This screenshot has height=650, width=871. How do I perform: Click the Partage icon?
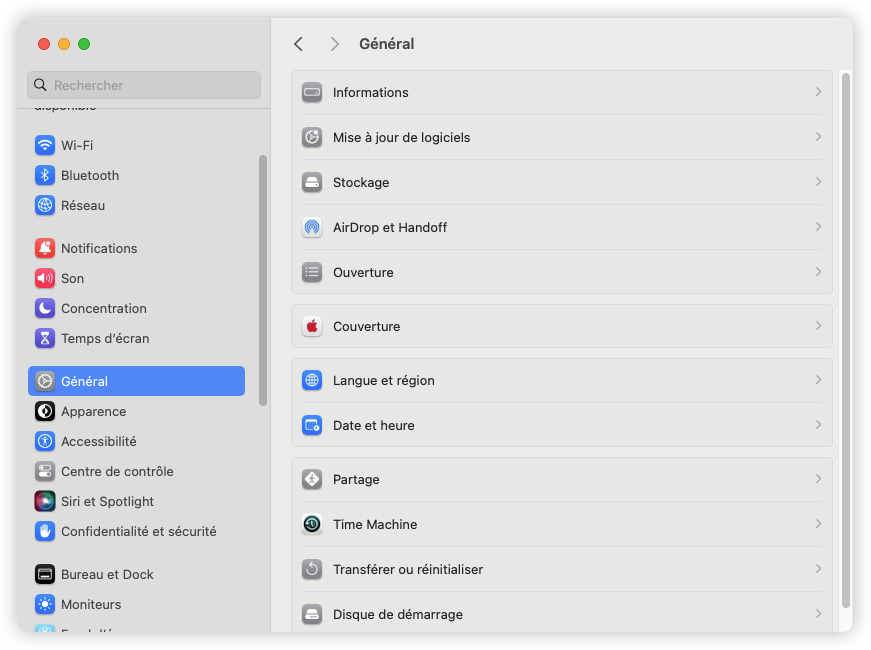click(x=312, y=479)
